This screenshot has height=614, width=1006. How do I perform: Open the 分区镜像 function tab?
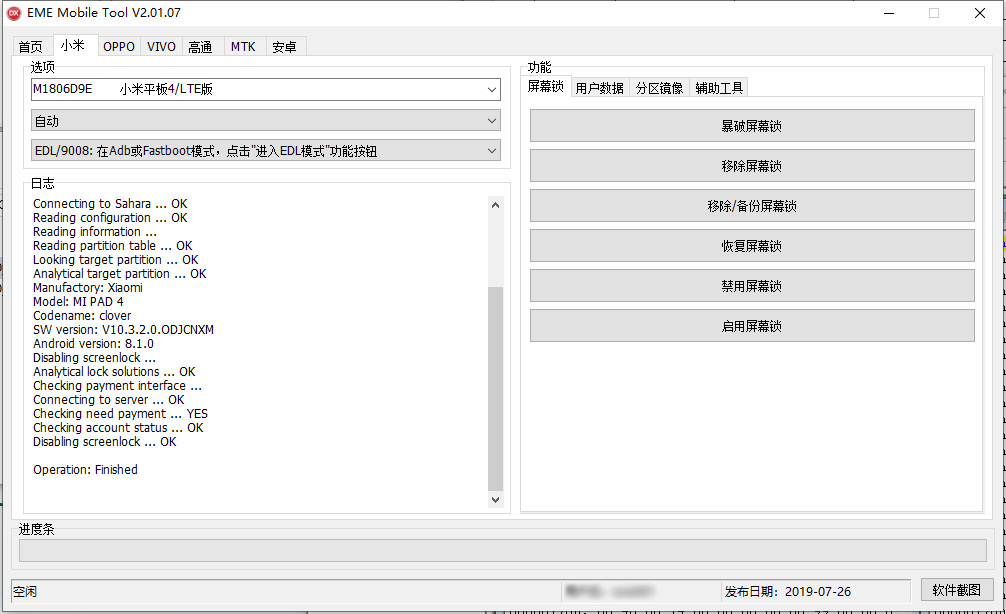[659, 88]
